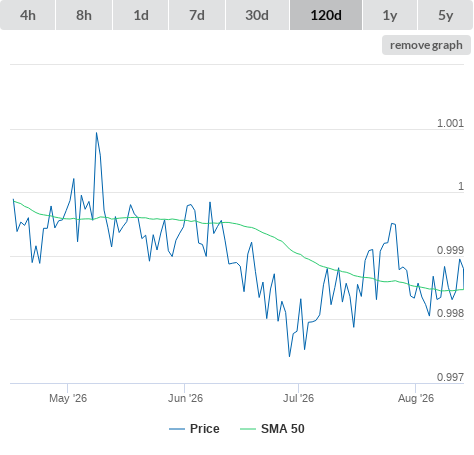
Task: Click the 0.999 y-axis label
Action: [450, 250]
